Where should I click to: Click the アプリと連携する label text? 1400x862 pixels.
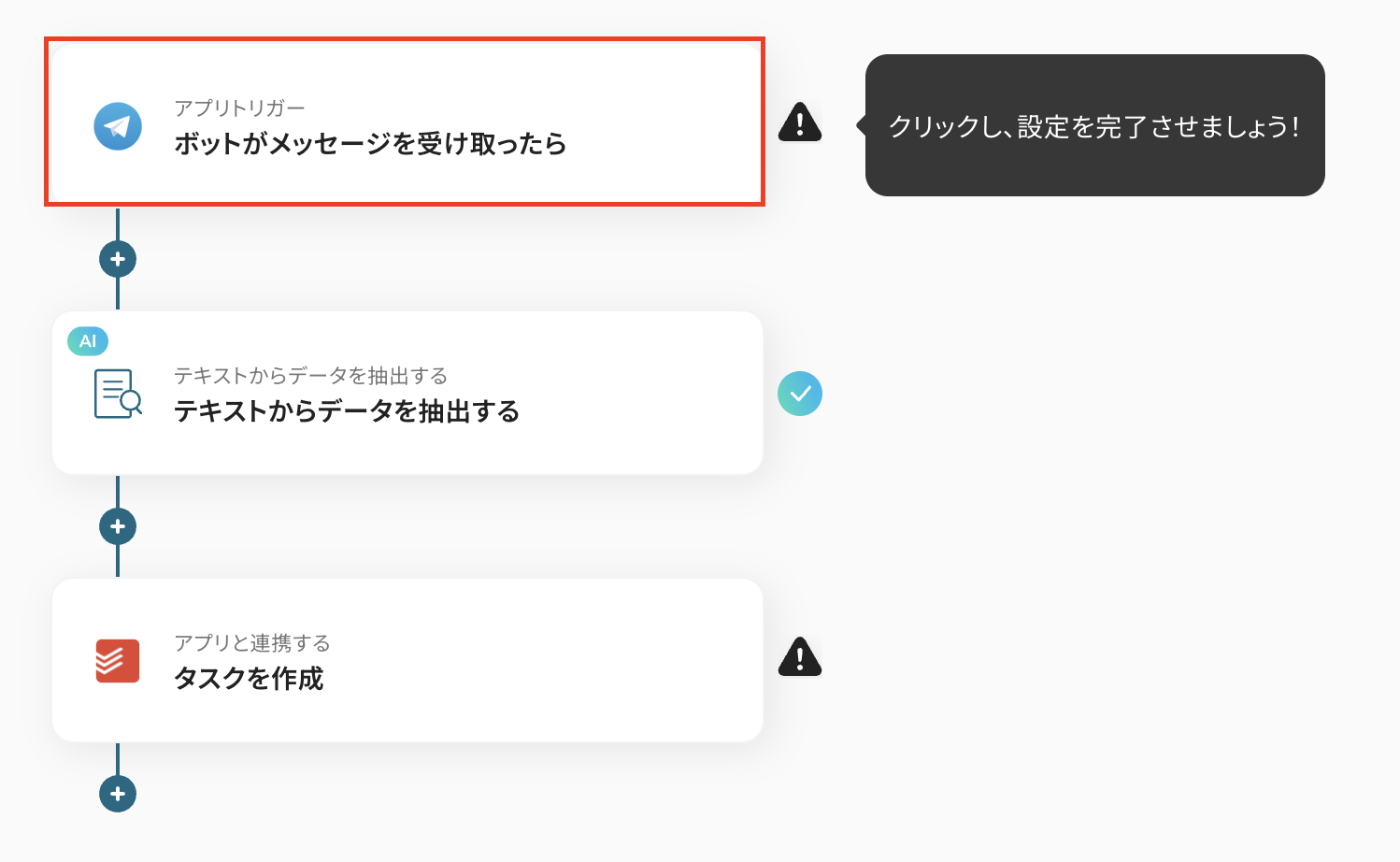[252, 643]
